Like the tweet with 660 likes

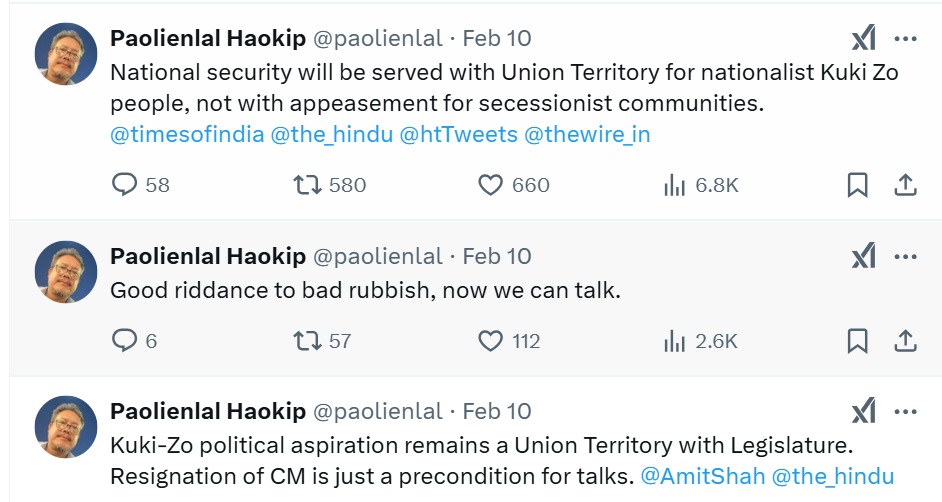click(x=490, y=185)
